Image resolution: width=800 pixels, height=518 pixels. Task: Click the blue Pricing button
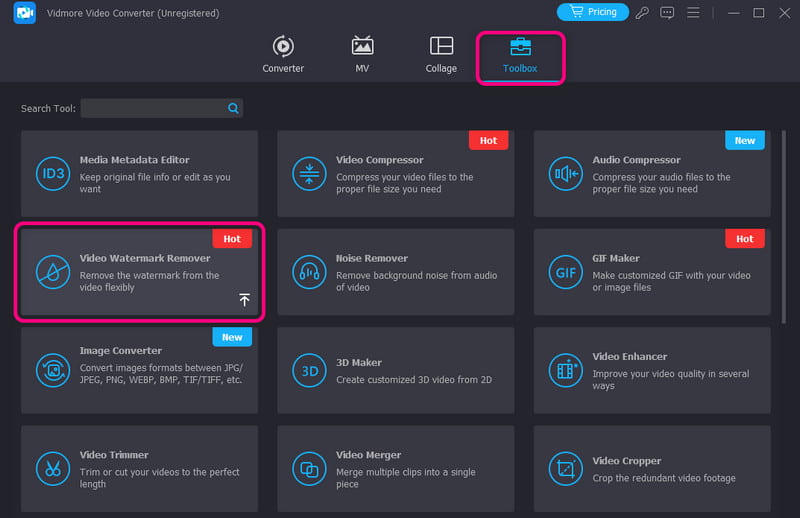tap(592, 12)
